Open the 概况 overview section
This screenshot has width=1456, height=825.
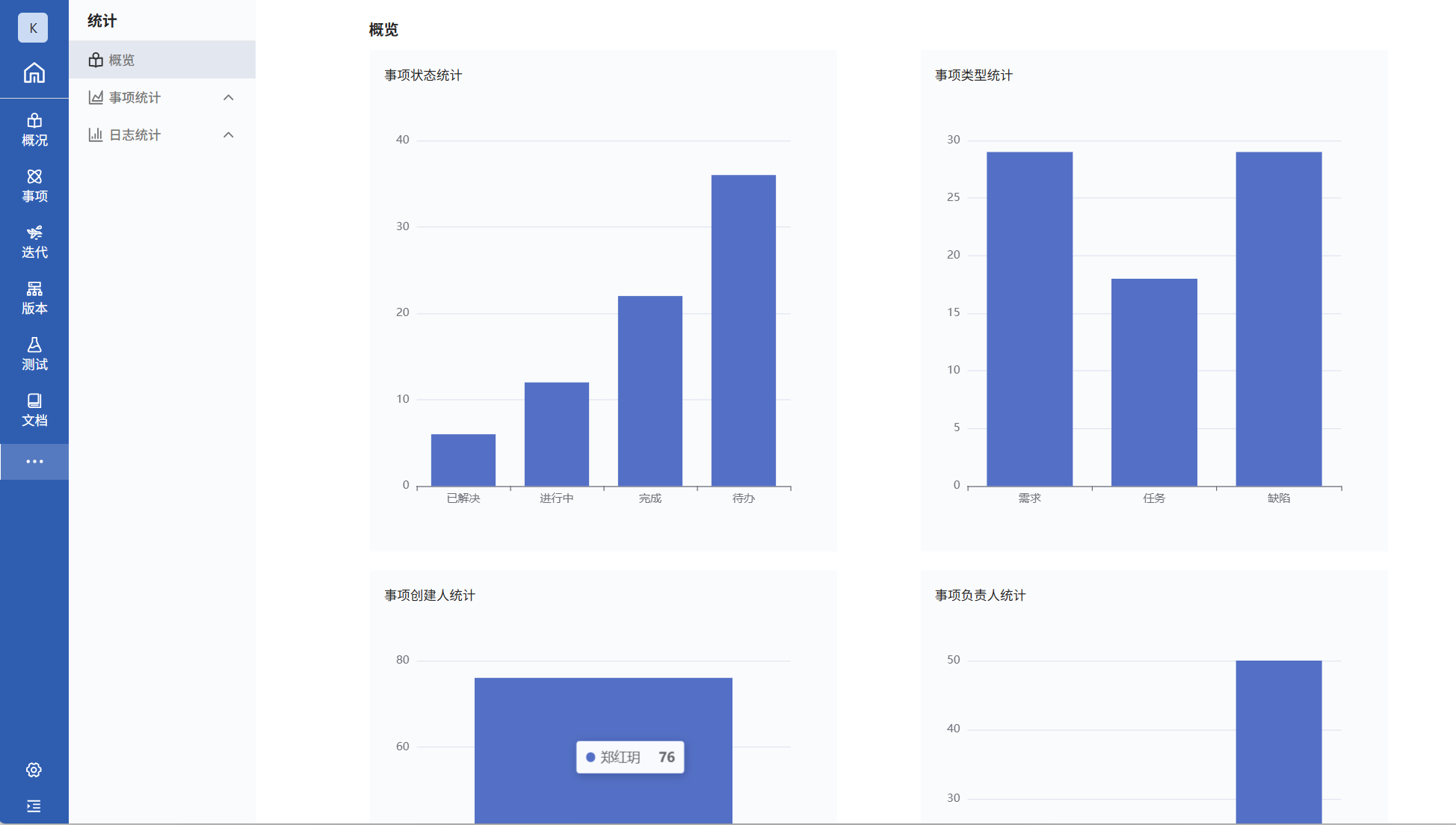(34, 130)
